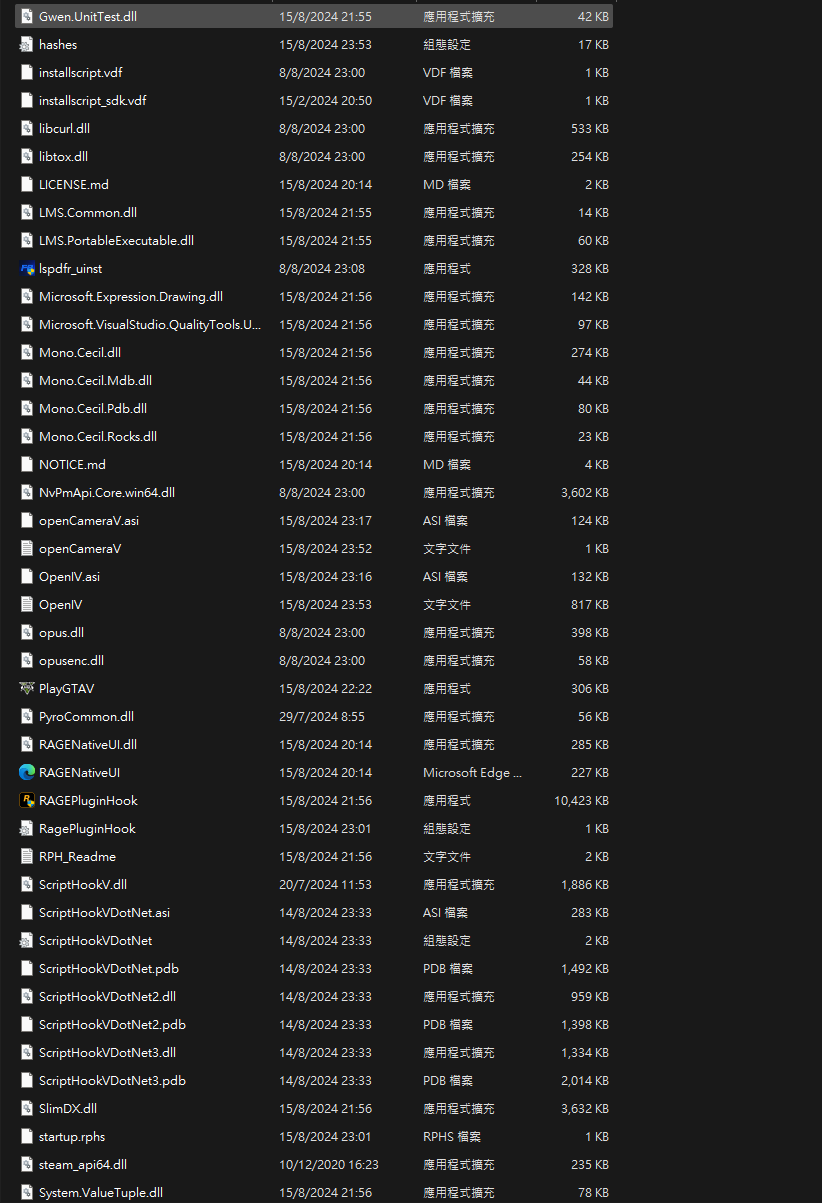The image size is (822, 1203).
Task: Click the steam_api64.dll file icon
Action: pos(28,1165)
